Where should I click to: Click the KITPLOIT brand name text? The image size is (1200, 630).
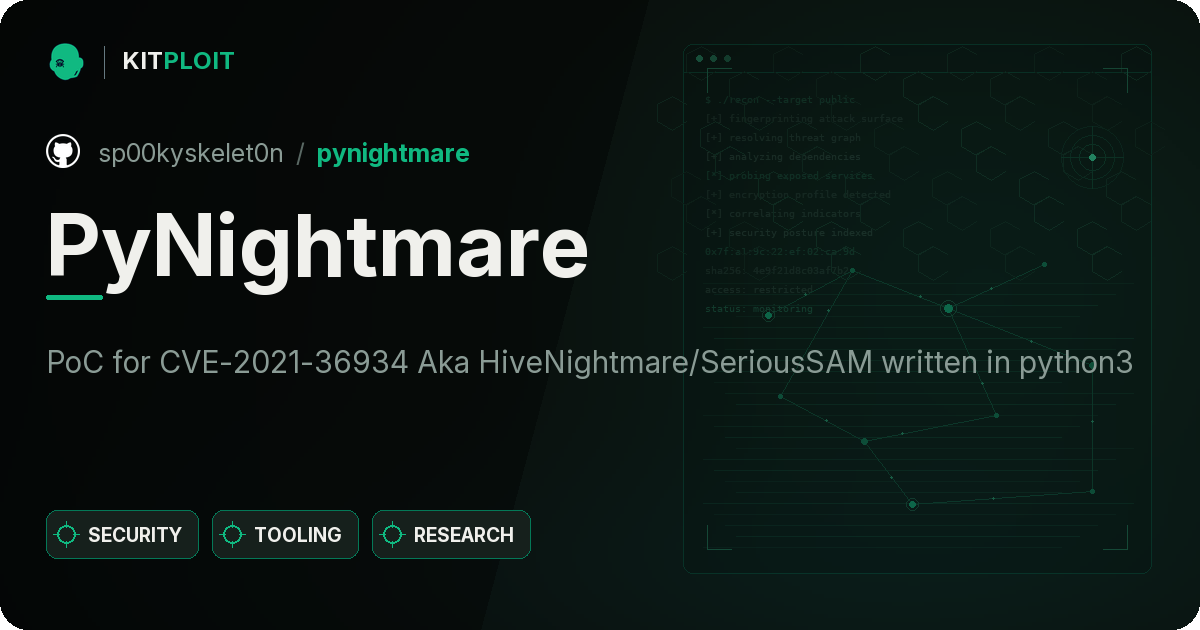[x=178, y=61]
